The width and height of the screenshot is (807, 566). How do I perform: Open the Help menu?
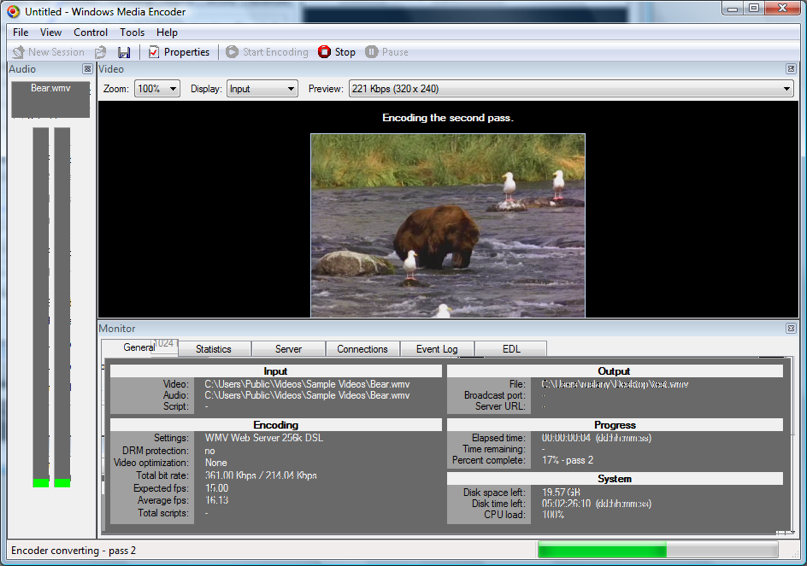point(167,32)
